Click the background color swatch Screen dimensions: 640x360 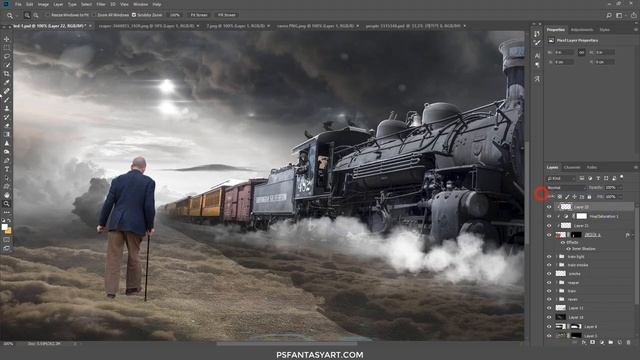coord(9,231)
